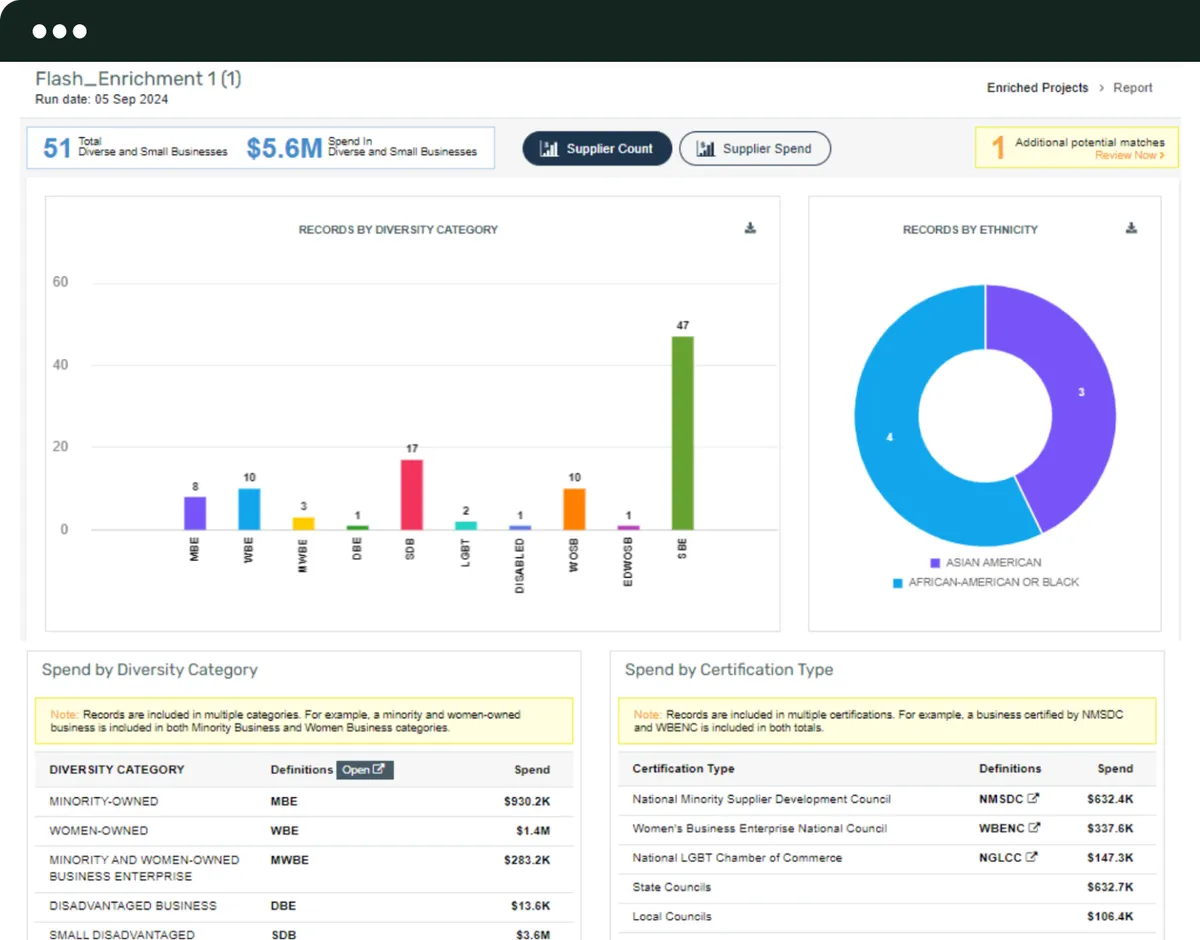
Task: Toggle the Asian American legend swatch
Action: (935, 563)
